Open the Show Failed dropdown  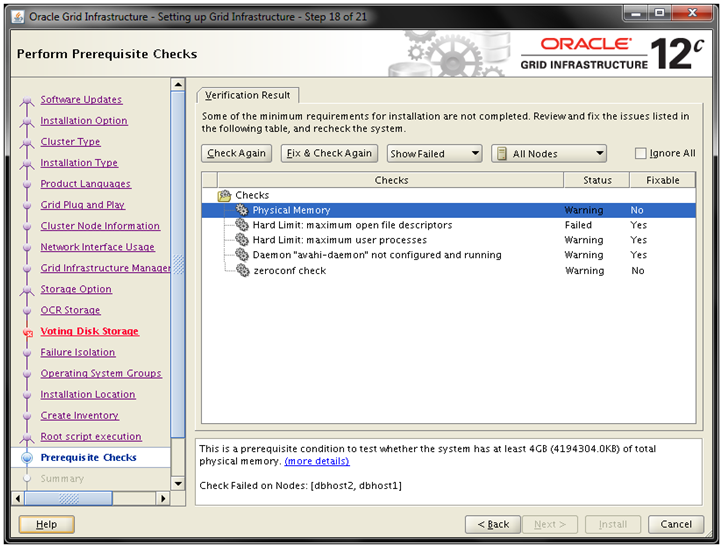[434, 154]
